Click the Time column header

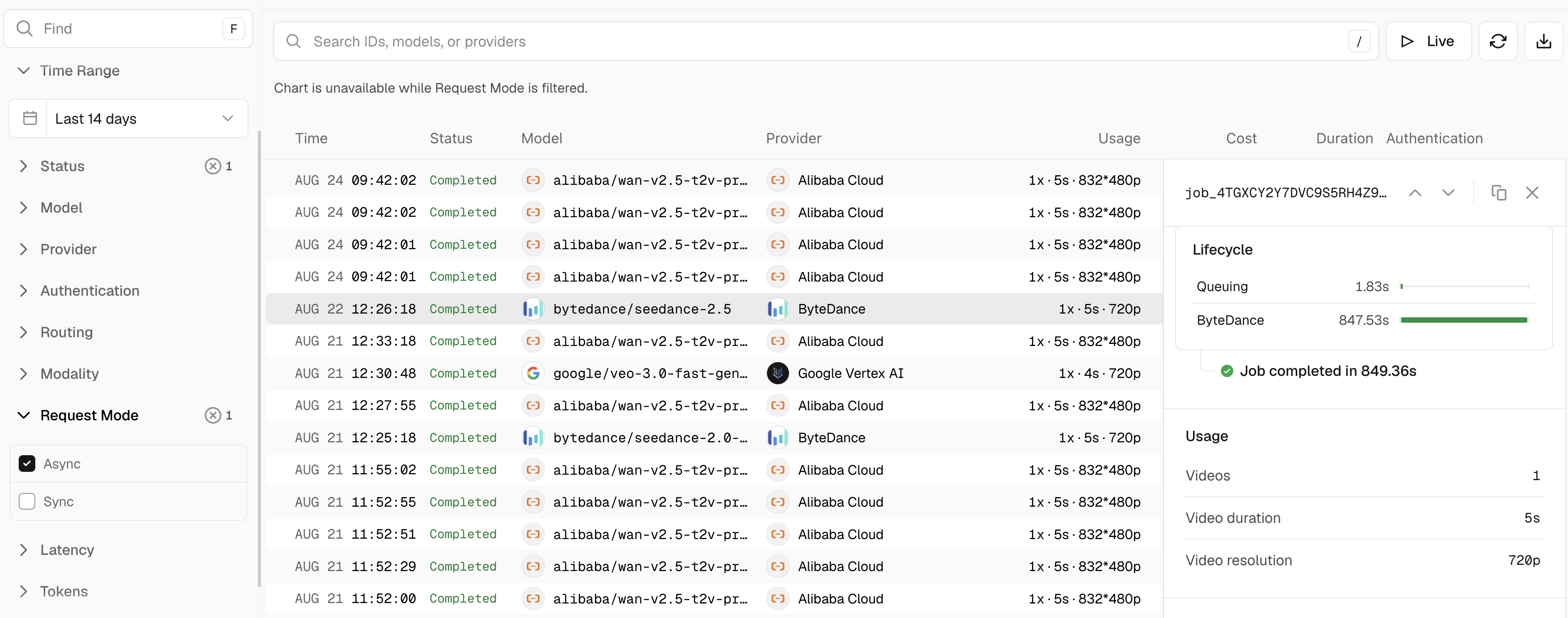pos(311,138)
